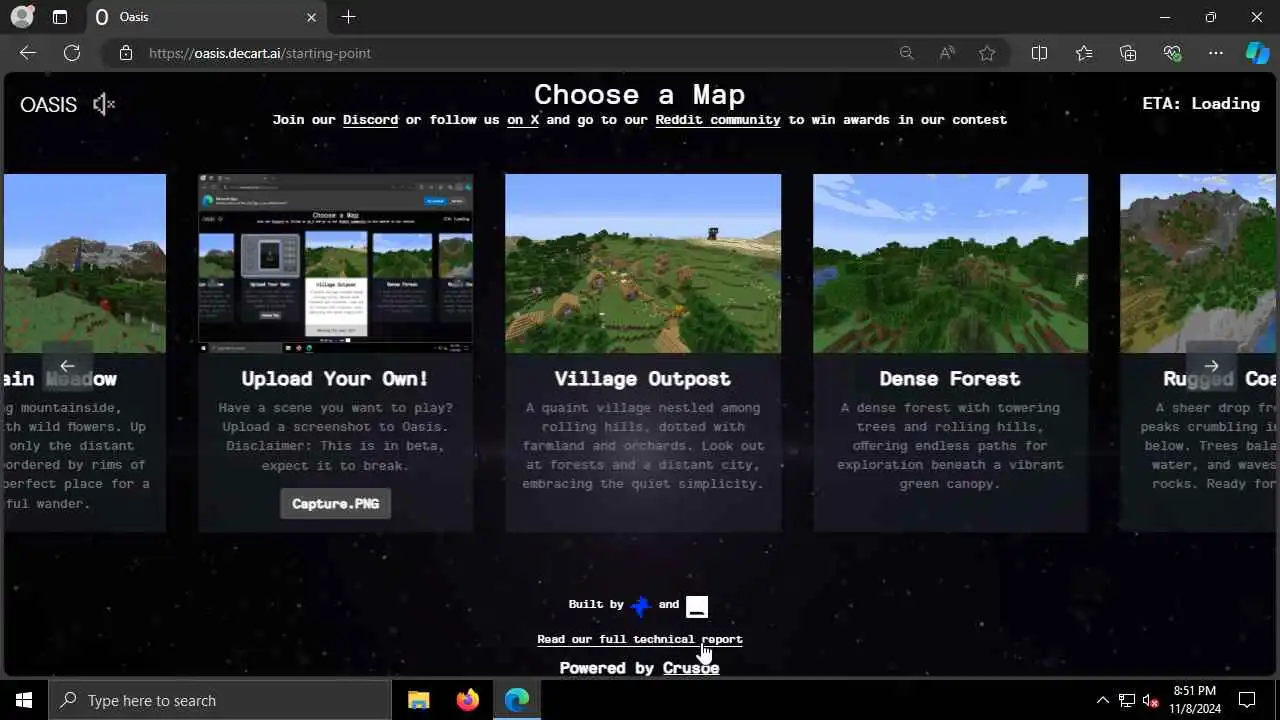Open the notifications center icon
This screenshot has width=1280, height=720.
pos(1247,700)
